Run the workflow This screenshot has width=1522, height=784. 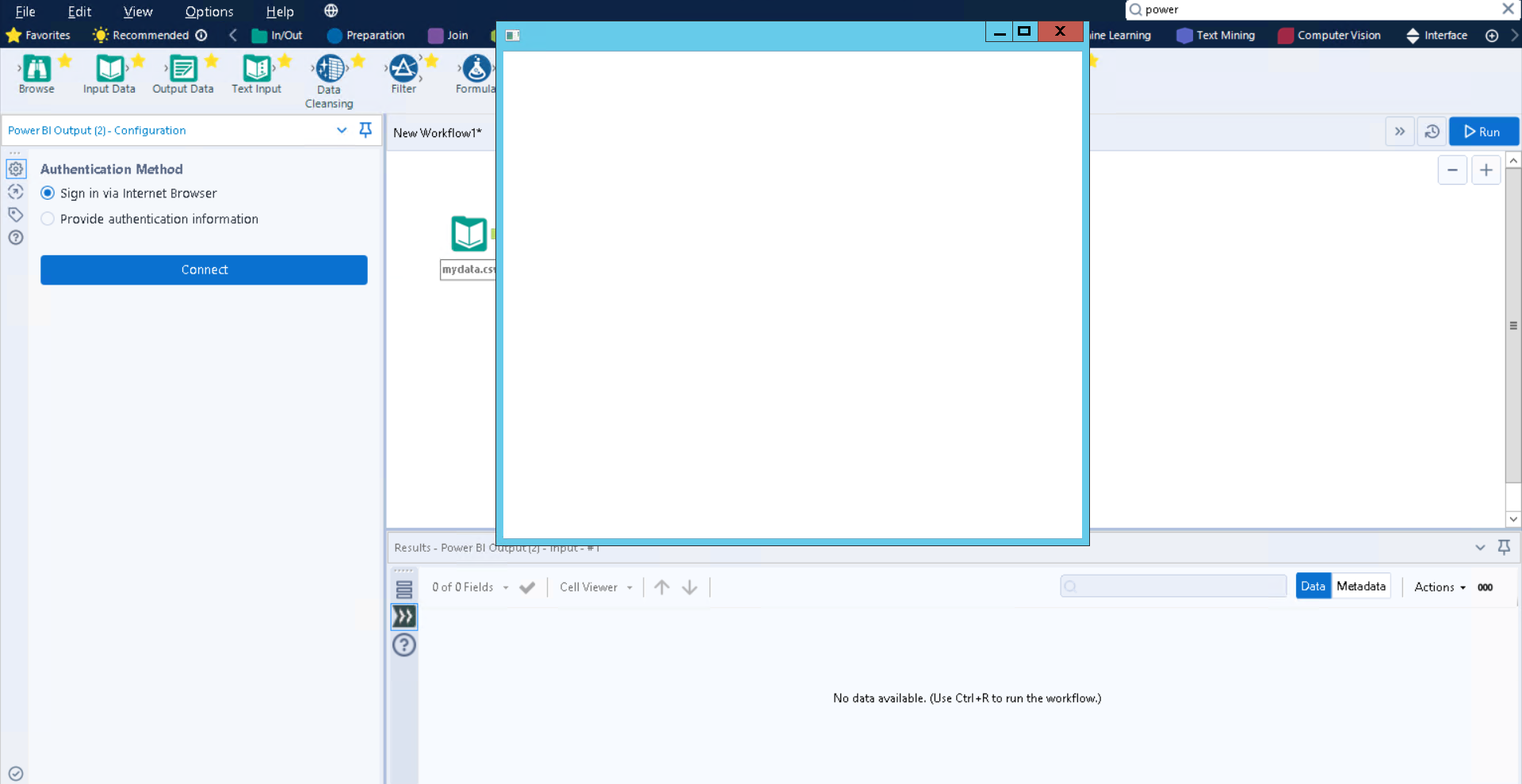1483,131
